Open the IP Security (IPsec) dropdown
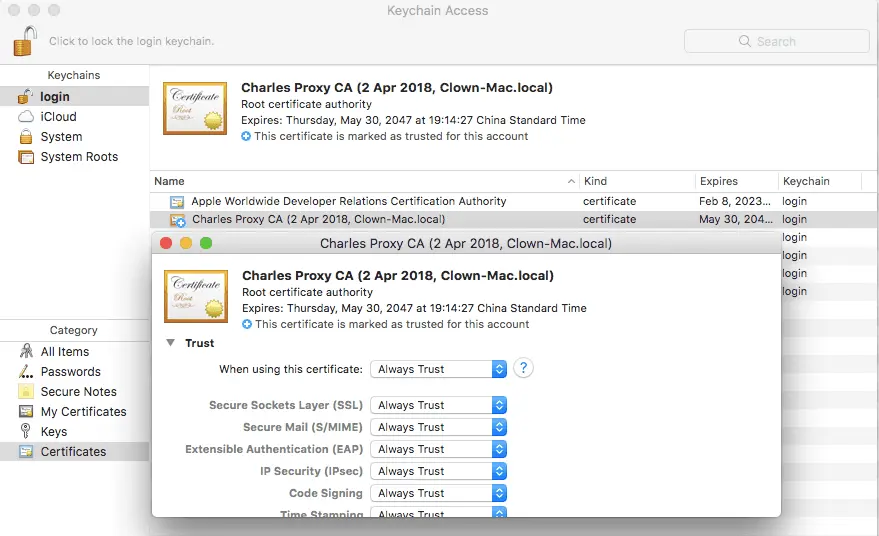879x536 pixels. [x=438, y=471]
